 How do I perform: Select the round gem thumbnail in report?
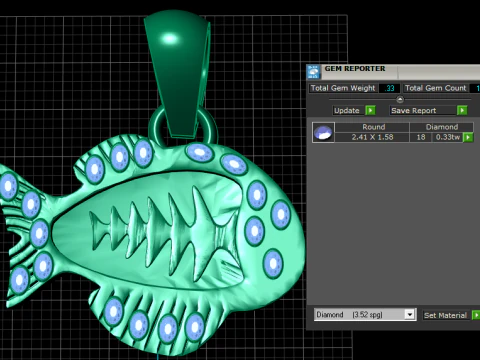pyautogui.click(x=323, y=132)
